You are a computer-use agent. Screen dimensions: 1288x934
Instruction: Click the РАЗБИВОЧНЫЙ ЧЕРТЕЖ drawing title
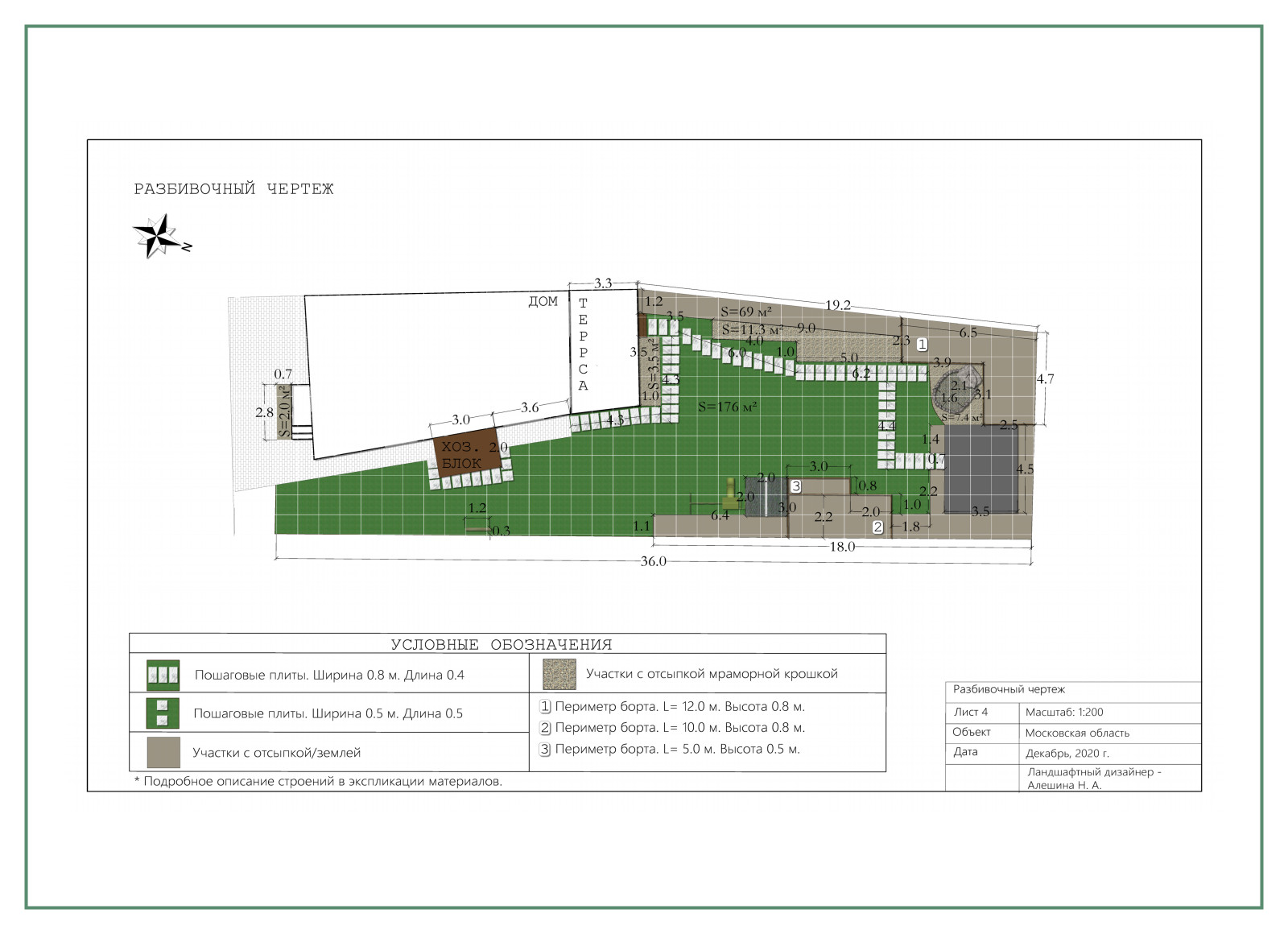(x=233, y=189)
